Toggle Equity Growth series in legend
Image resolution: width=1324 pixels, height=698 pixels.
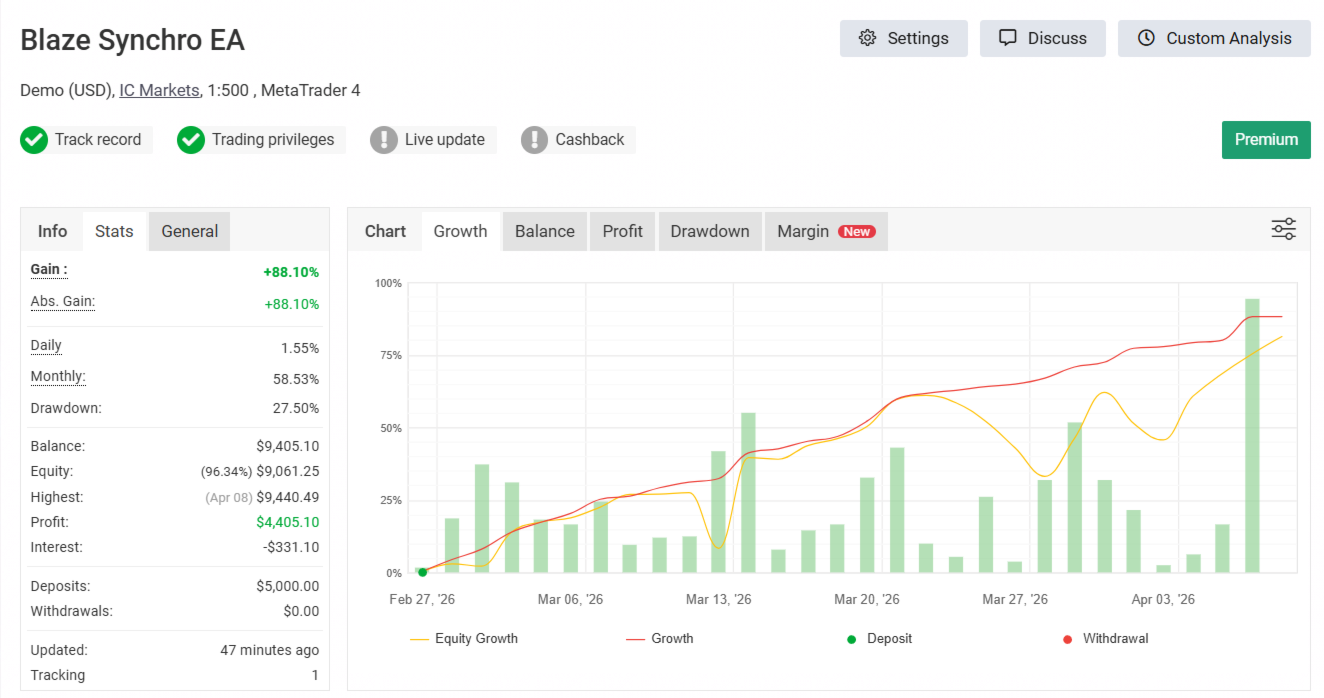464,638
